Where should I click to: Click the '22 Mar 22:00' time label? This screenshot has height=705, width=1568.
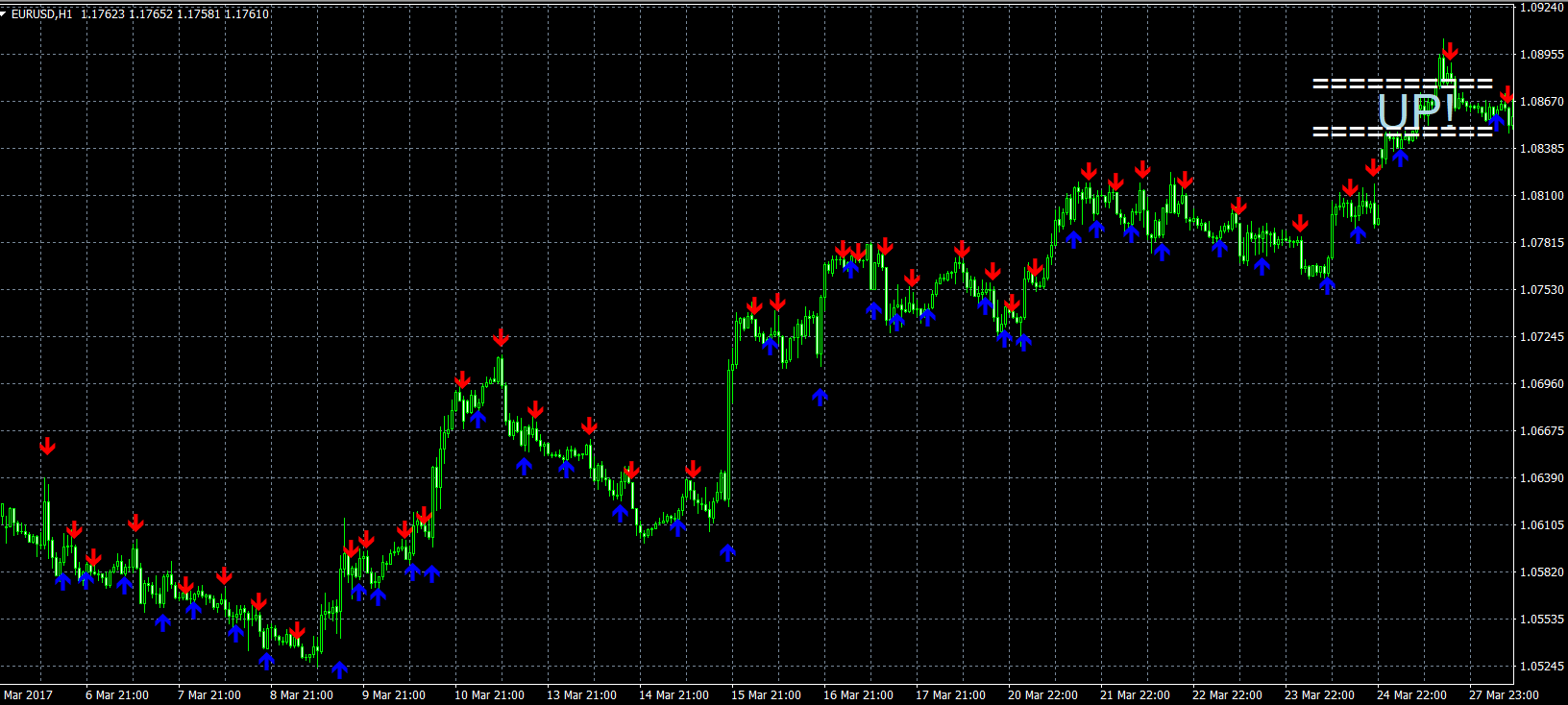click(x=1227, y=695)
